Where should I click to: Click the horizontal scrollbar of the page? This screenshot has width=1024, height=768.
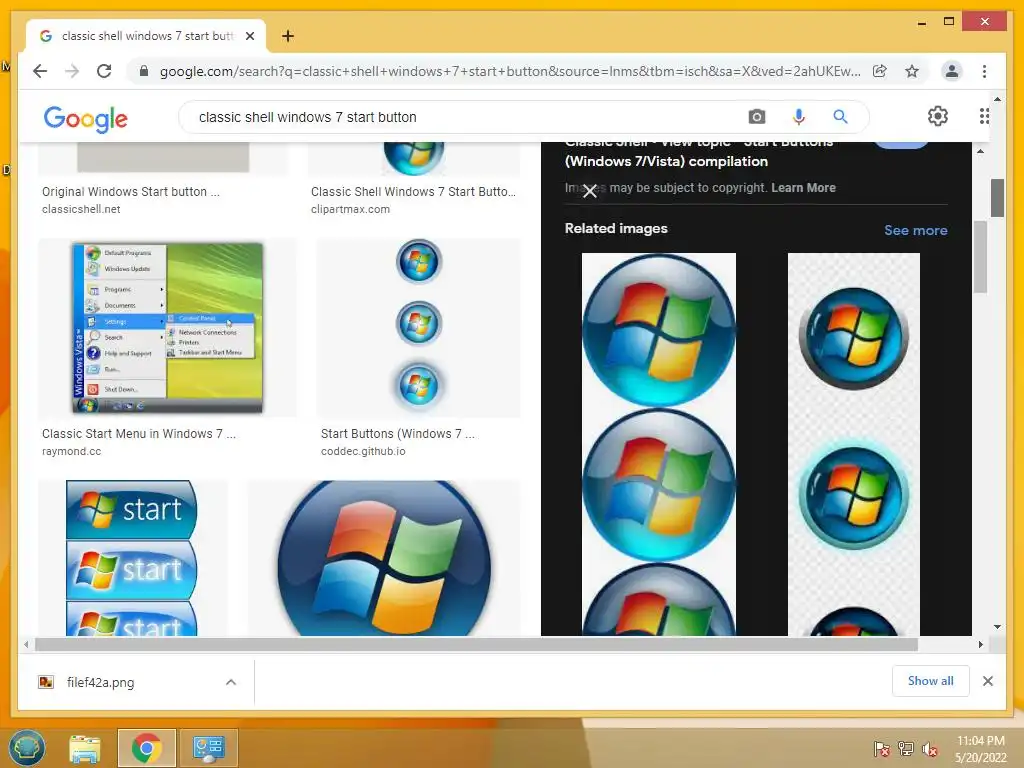[x=476, y=645]
